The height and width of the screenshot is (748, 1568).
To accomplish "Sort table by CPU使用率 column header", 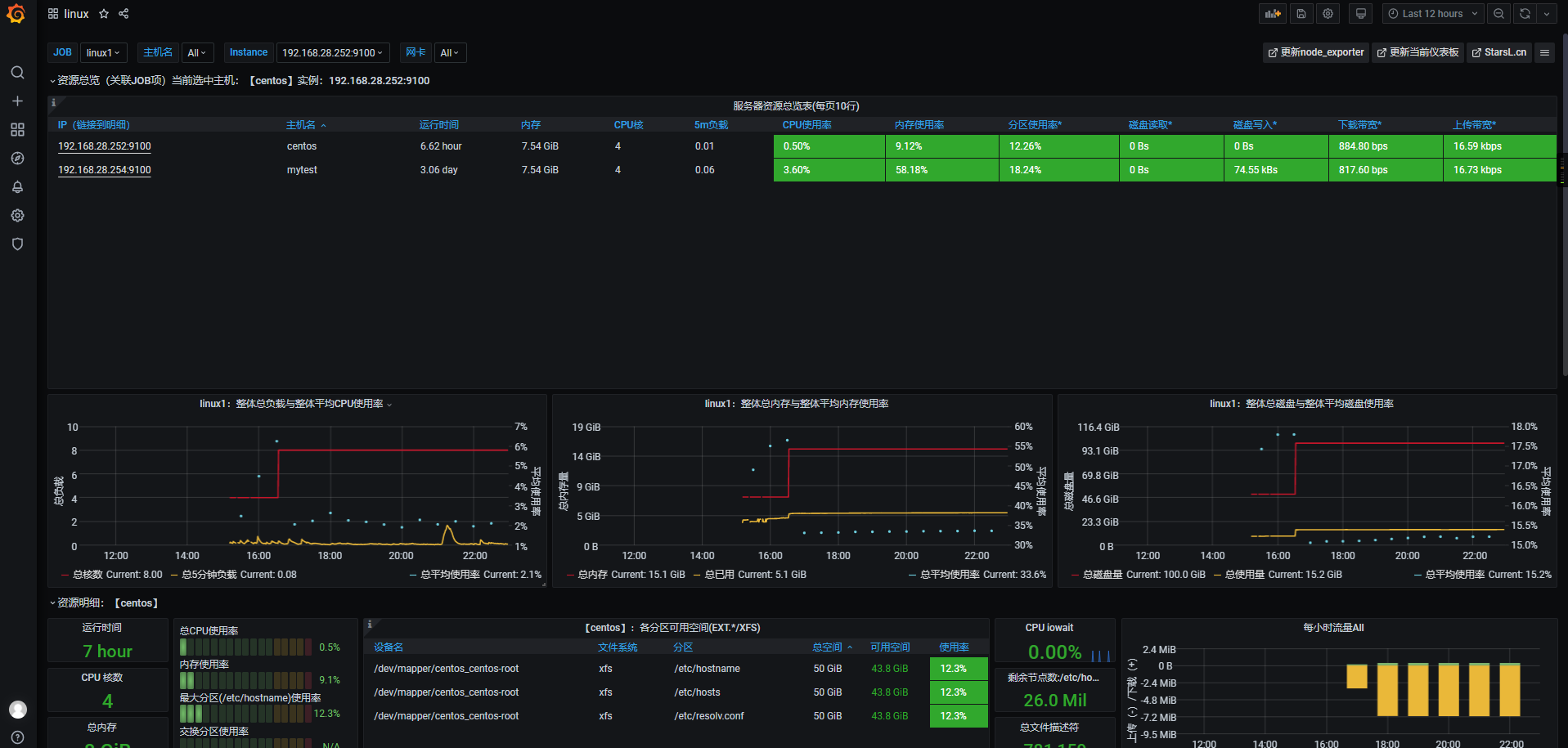I will (806, 125).
